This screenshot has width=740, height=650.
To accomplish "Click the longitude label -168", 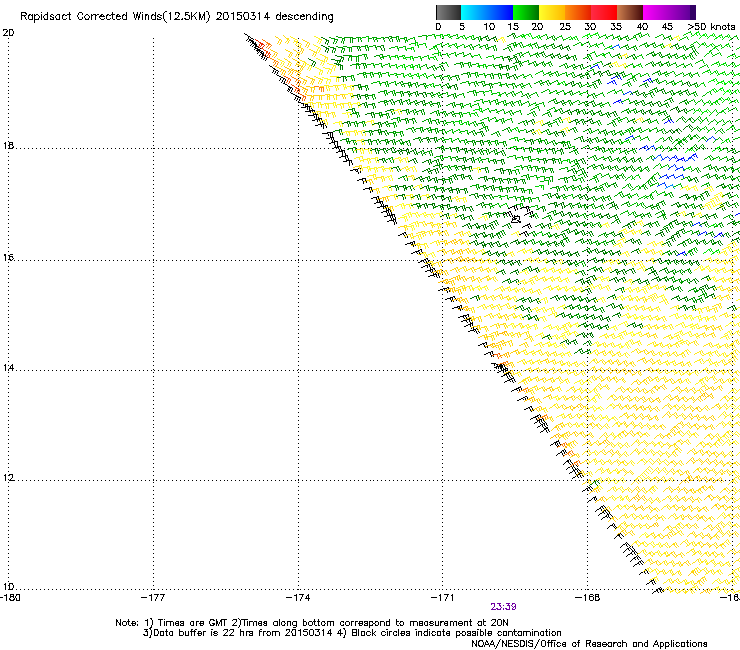I will [x=587, y=598].
